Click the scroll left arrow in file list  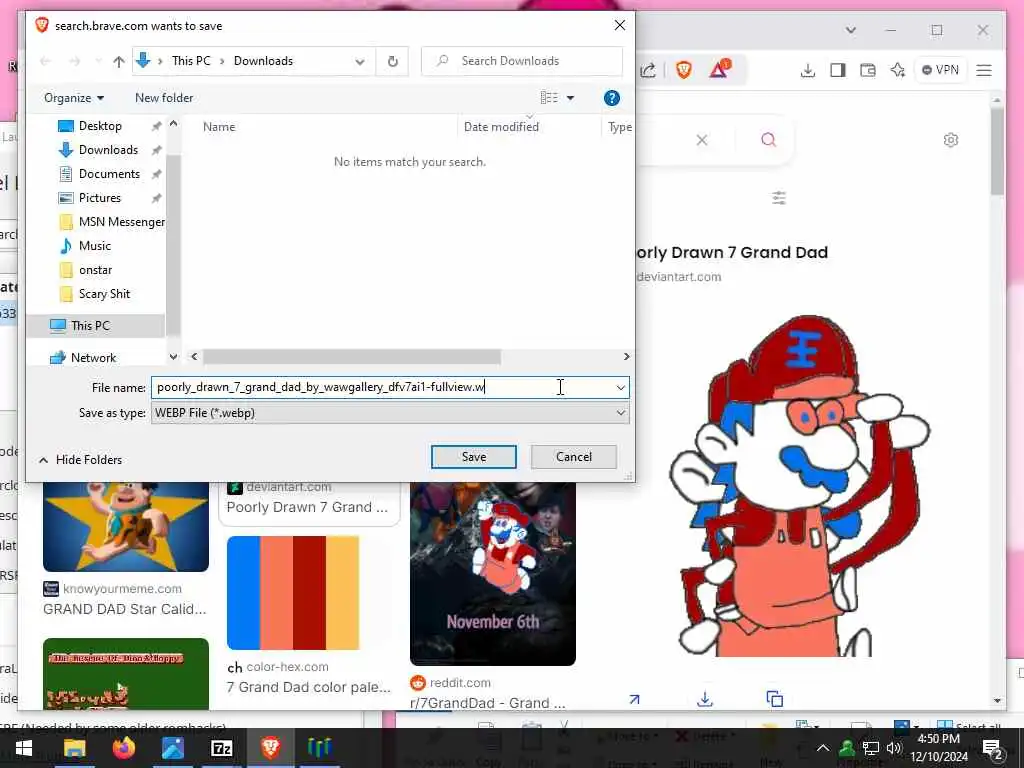194,357
